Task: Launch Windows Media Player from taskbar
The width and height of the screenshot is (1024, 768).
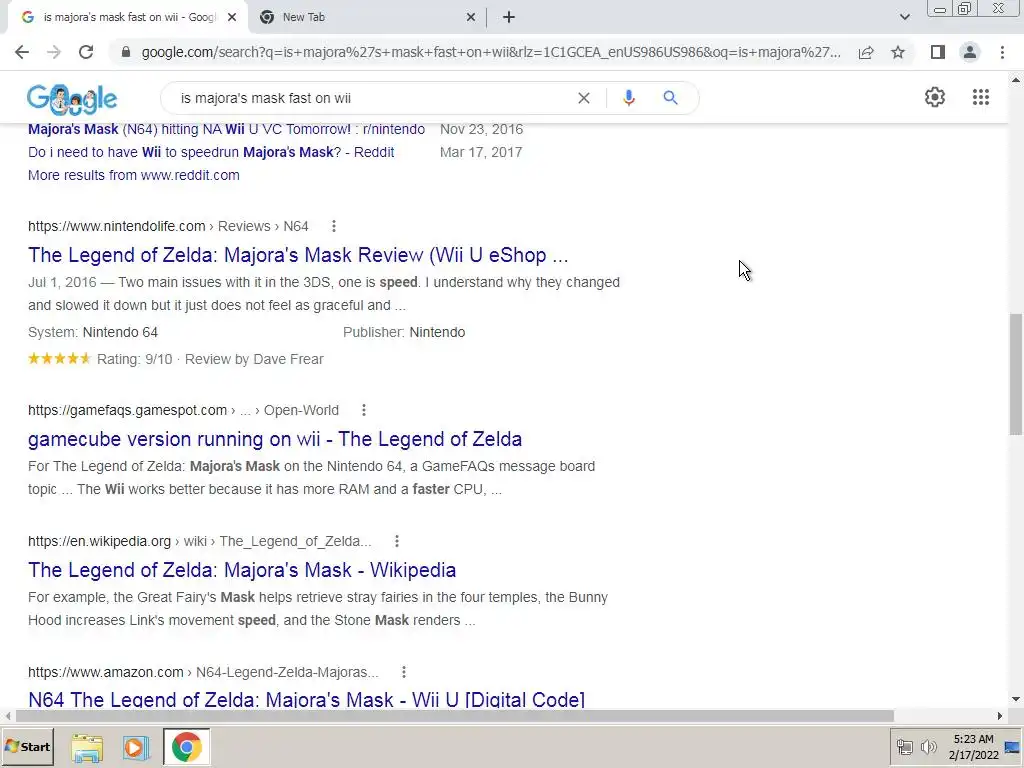Action: coord(136,747)
